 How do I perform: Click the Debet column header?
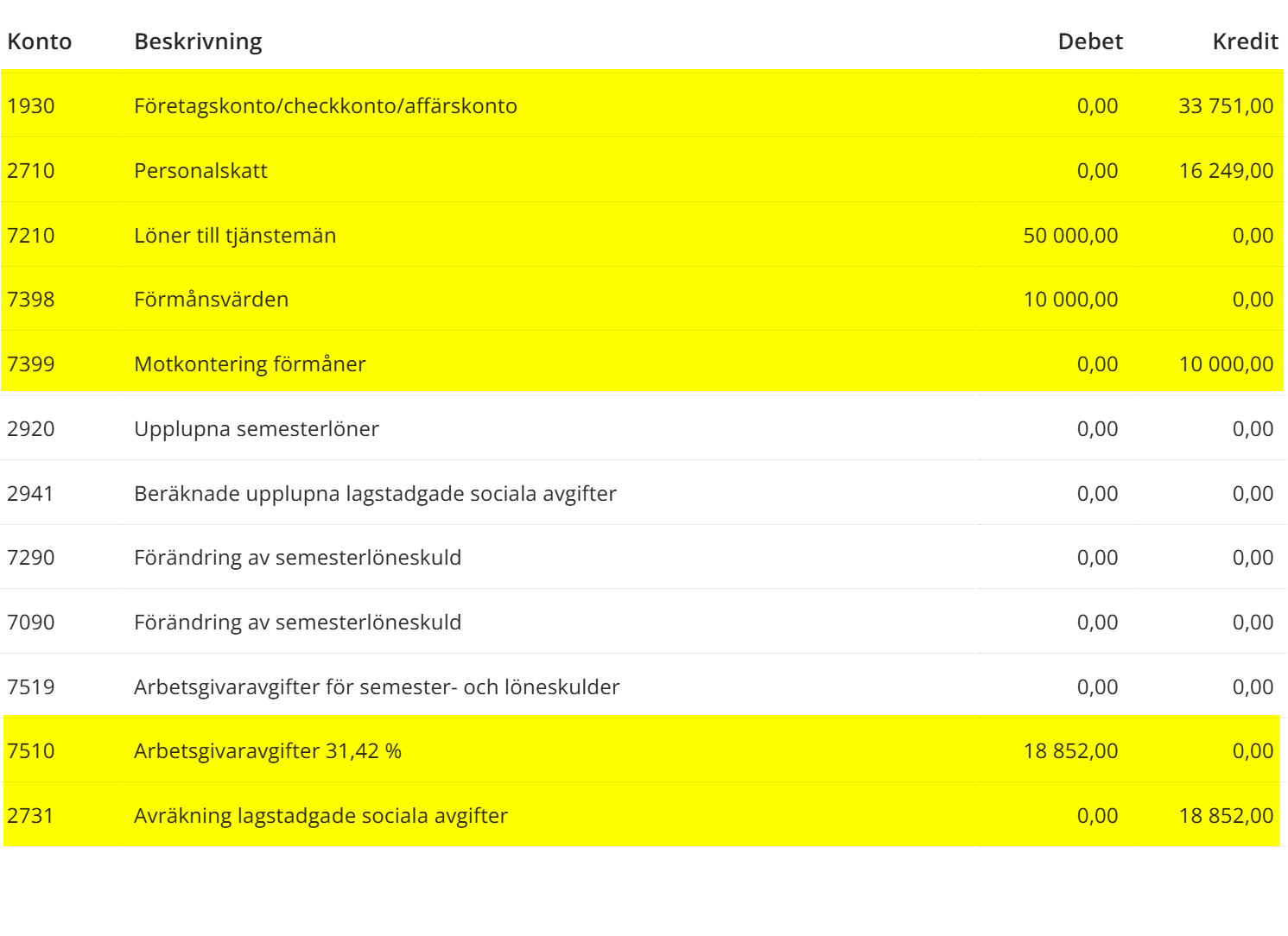[1089, 41]
